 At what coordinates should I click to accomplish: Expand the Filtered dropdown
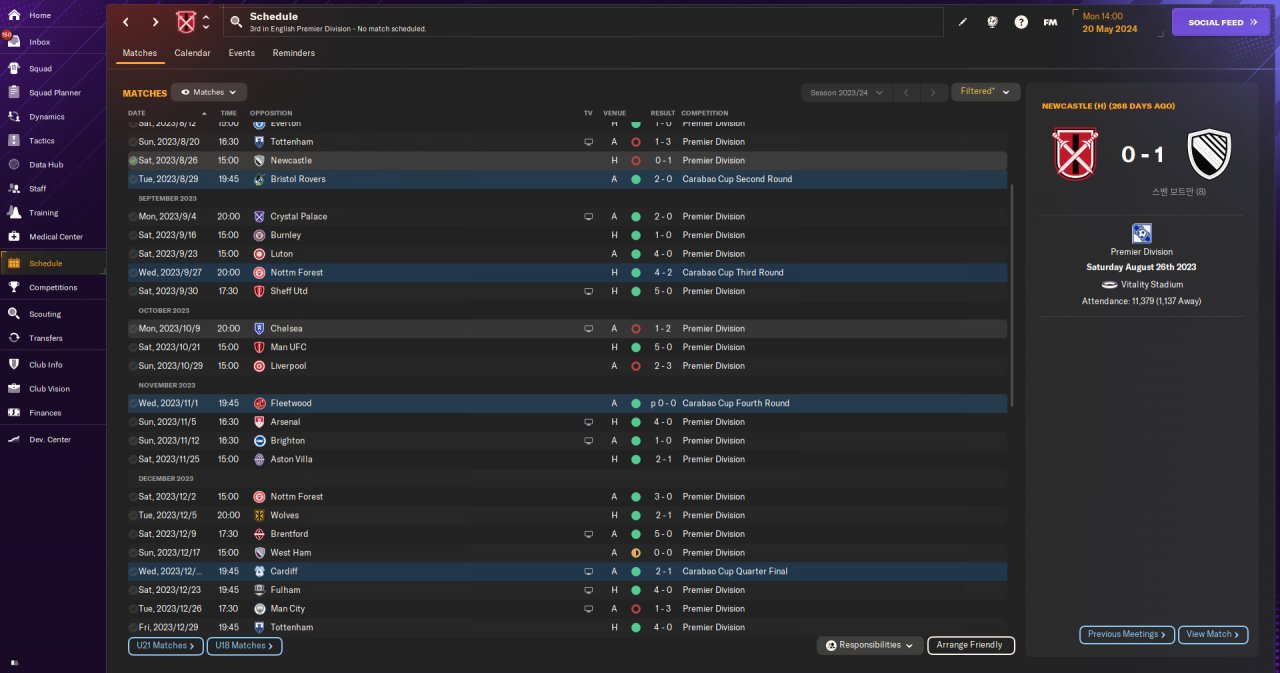tap(985, 92)
